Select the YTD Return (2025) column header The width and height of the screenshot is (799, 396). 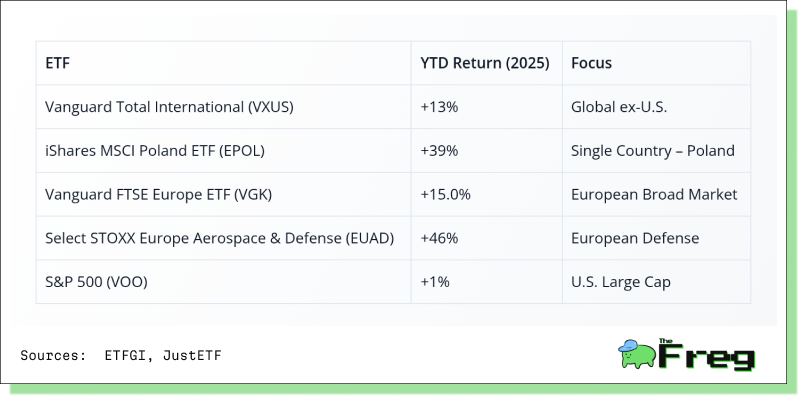pos(486,63)
